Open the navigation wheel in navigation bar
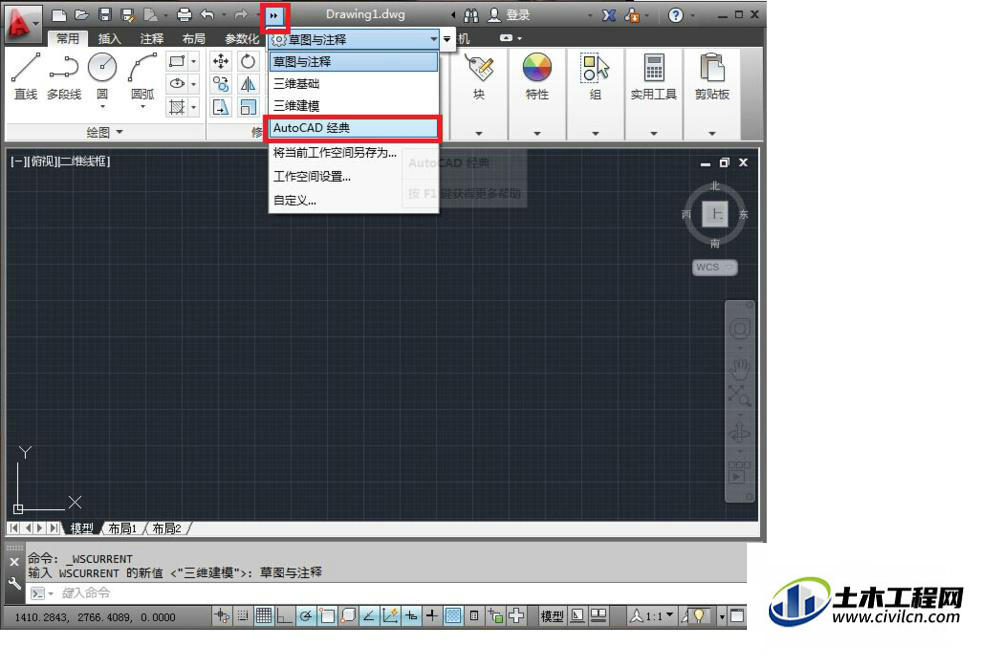 (740, 329)
